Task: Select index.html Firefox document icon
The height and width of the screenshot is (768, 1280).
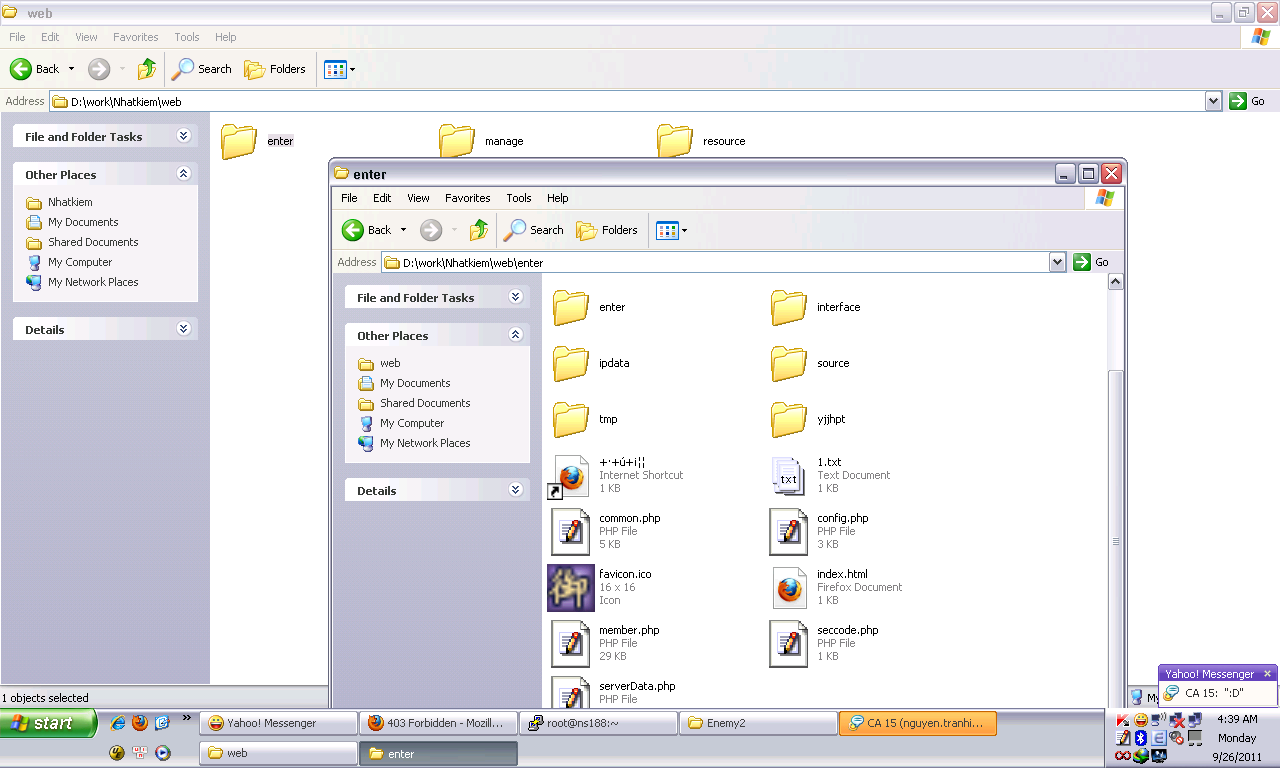Action: click(x=789, y=588)
